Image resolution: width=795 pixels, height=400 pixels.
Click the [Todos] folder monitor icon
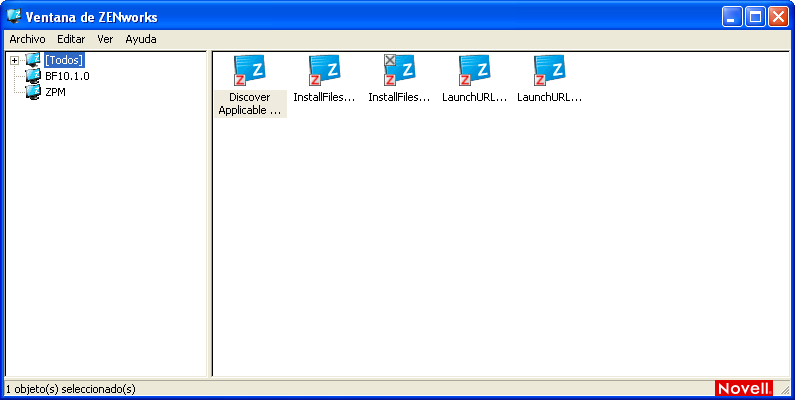tap(33, 60)
